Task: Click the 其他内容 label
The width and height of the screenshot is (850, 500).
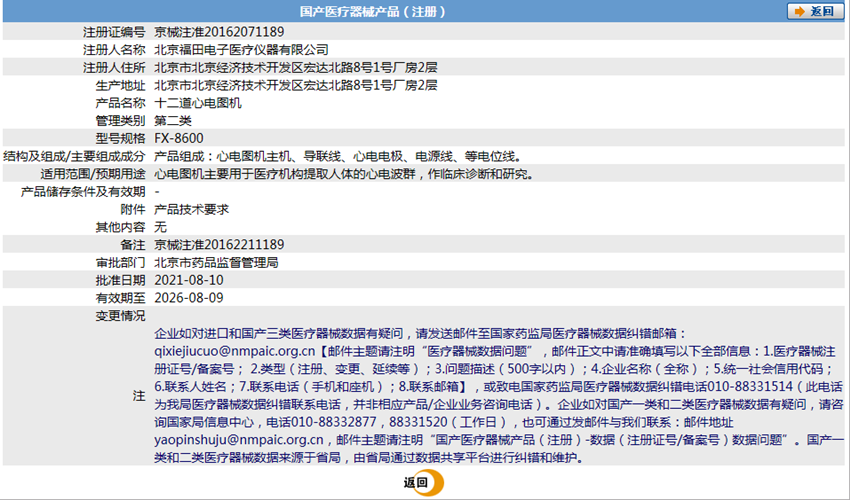Action: (x=120, y=227)
